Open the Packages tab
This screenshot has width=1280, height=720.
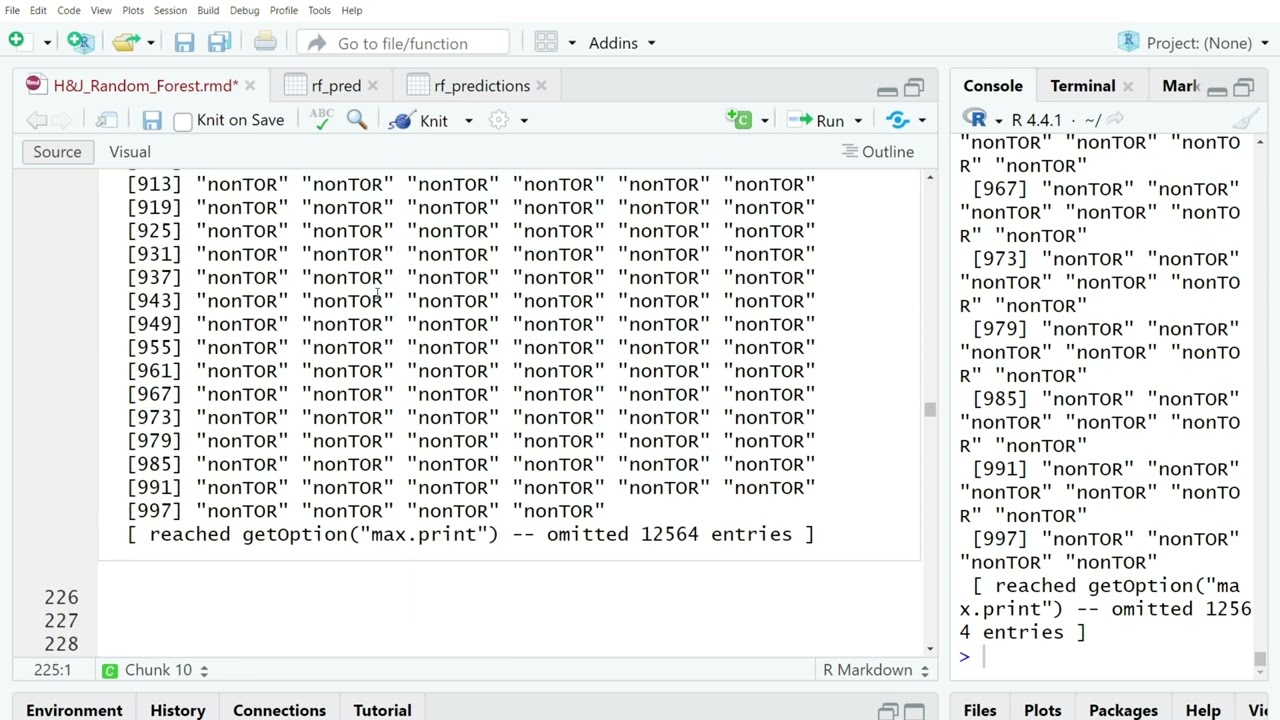[x=1123, y=710]
